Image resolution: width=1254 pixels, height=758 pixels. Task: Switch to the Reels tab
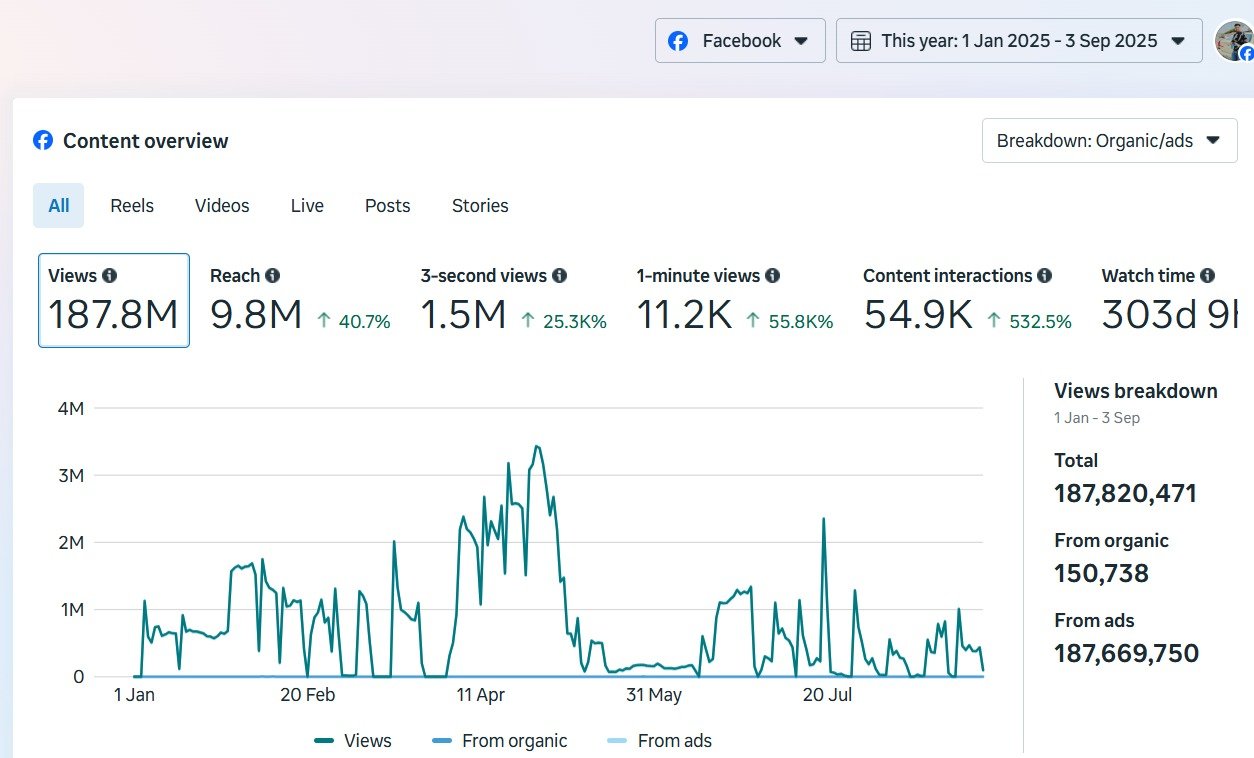[132, 206]
